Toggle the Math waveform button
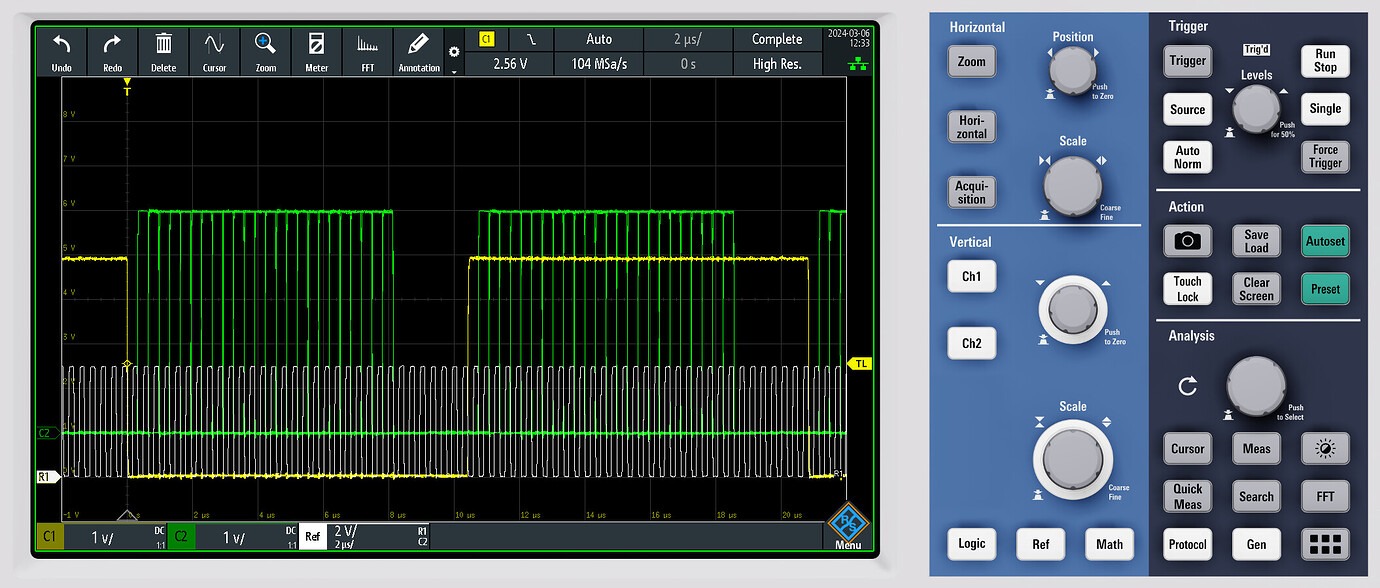The image size is (1380, 588). click(x=1109, y=544)
